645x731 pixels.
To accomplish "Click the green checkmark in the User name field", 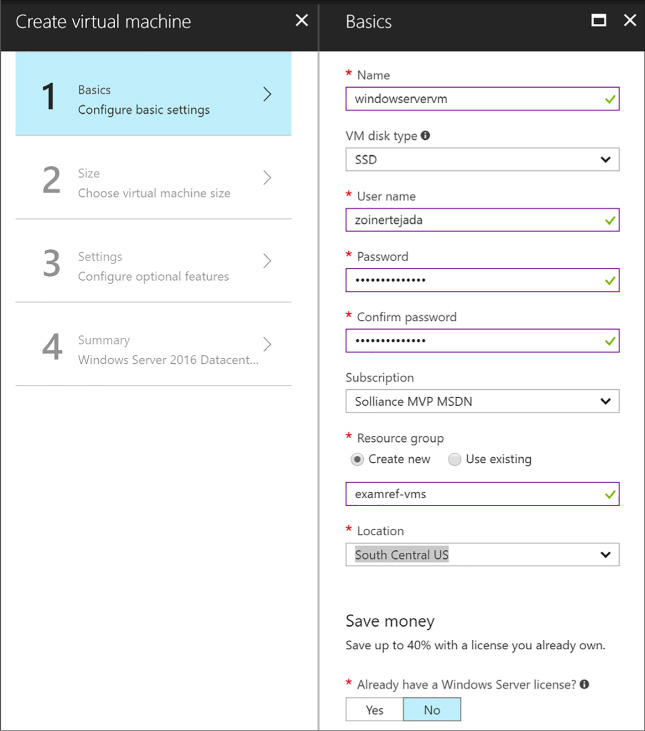I will click(610, 221).
